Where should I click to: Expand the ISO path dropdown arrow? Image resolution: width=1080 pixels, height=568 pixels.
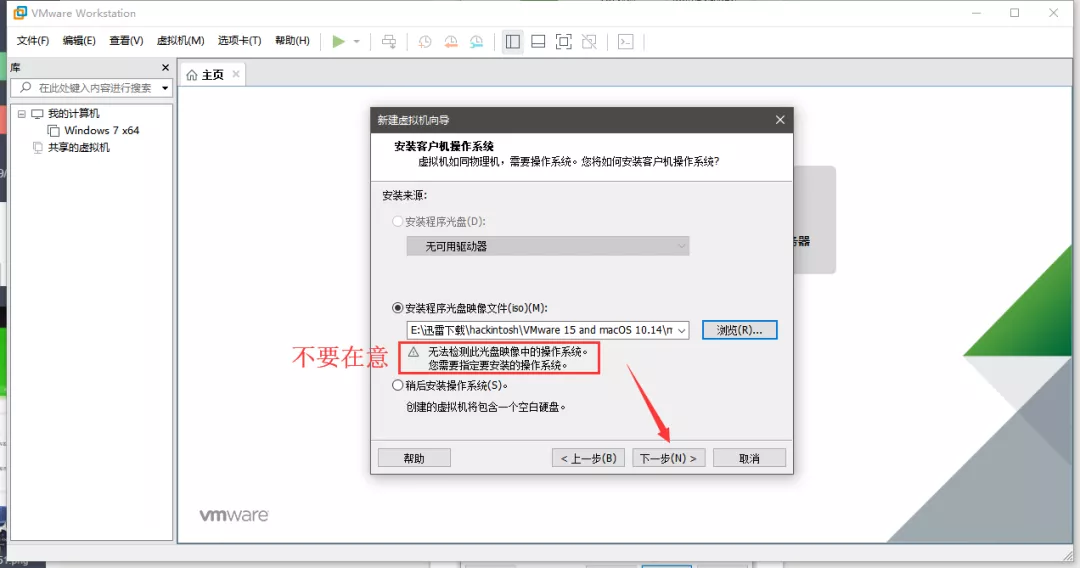point(681,330)
